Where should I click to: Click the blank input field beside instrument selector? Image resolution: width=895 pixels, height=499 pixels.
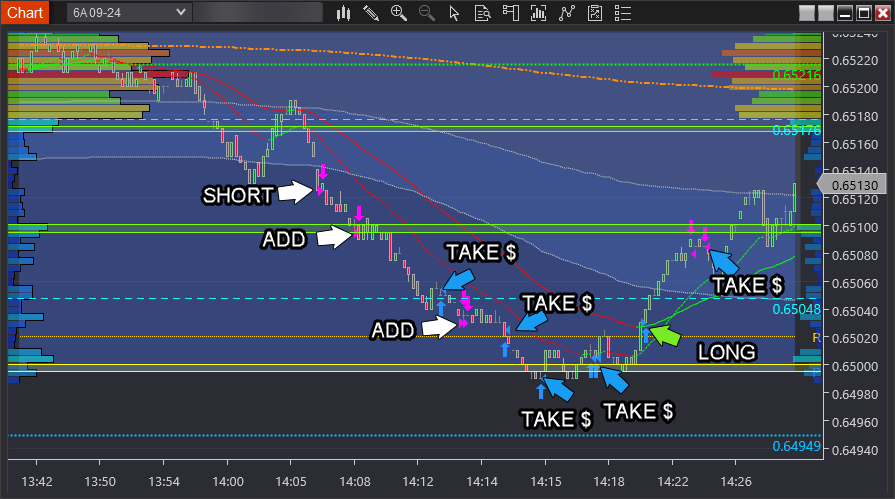pos(257,12)
